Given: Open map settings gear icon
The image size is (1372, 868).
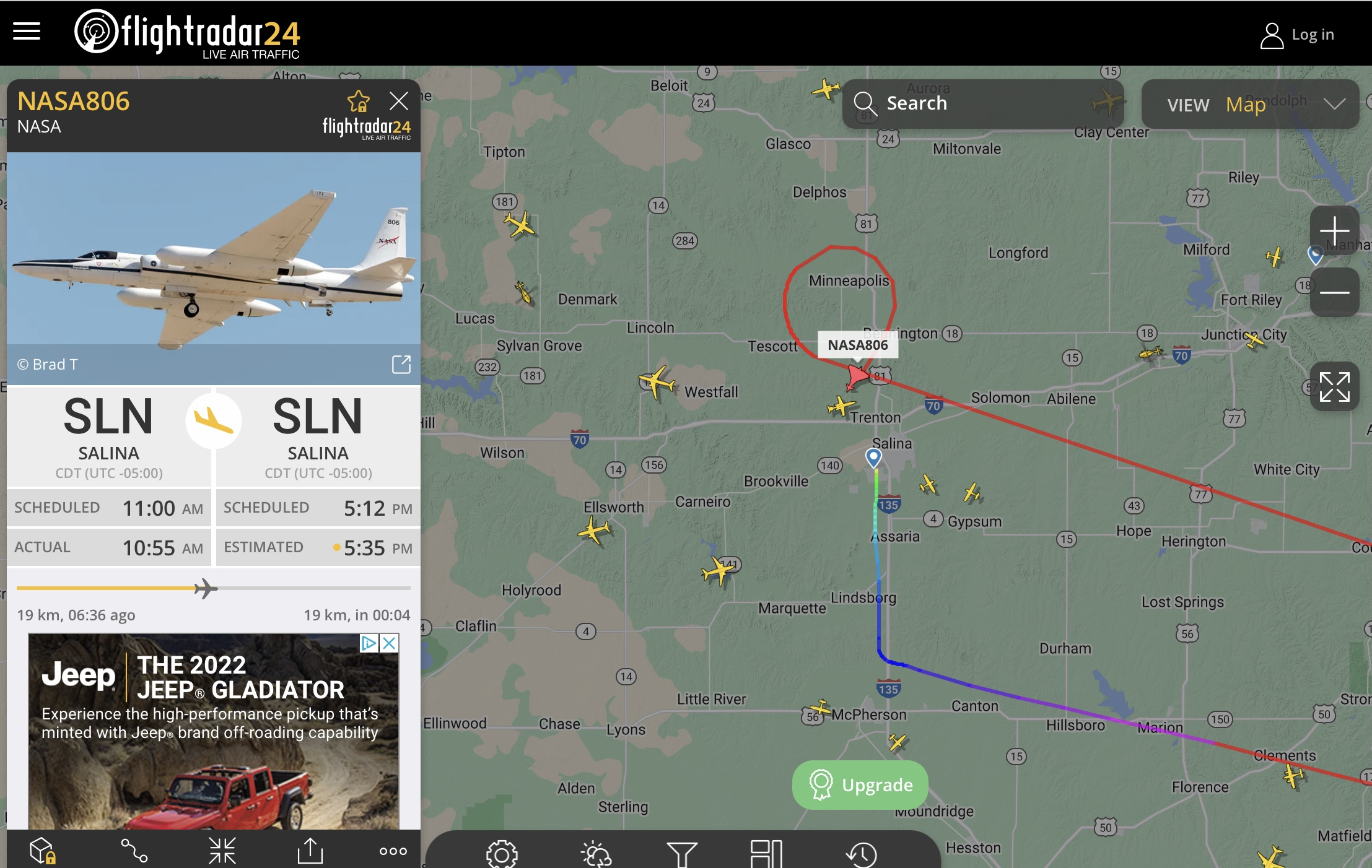Looking at the screenshot, I should (502, 854).
